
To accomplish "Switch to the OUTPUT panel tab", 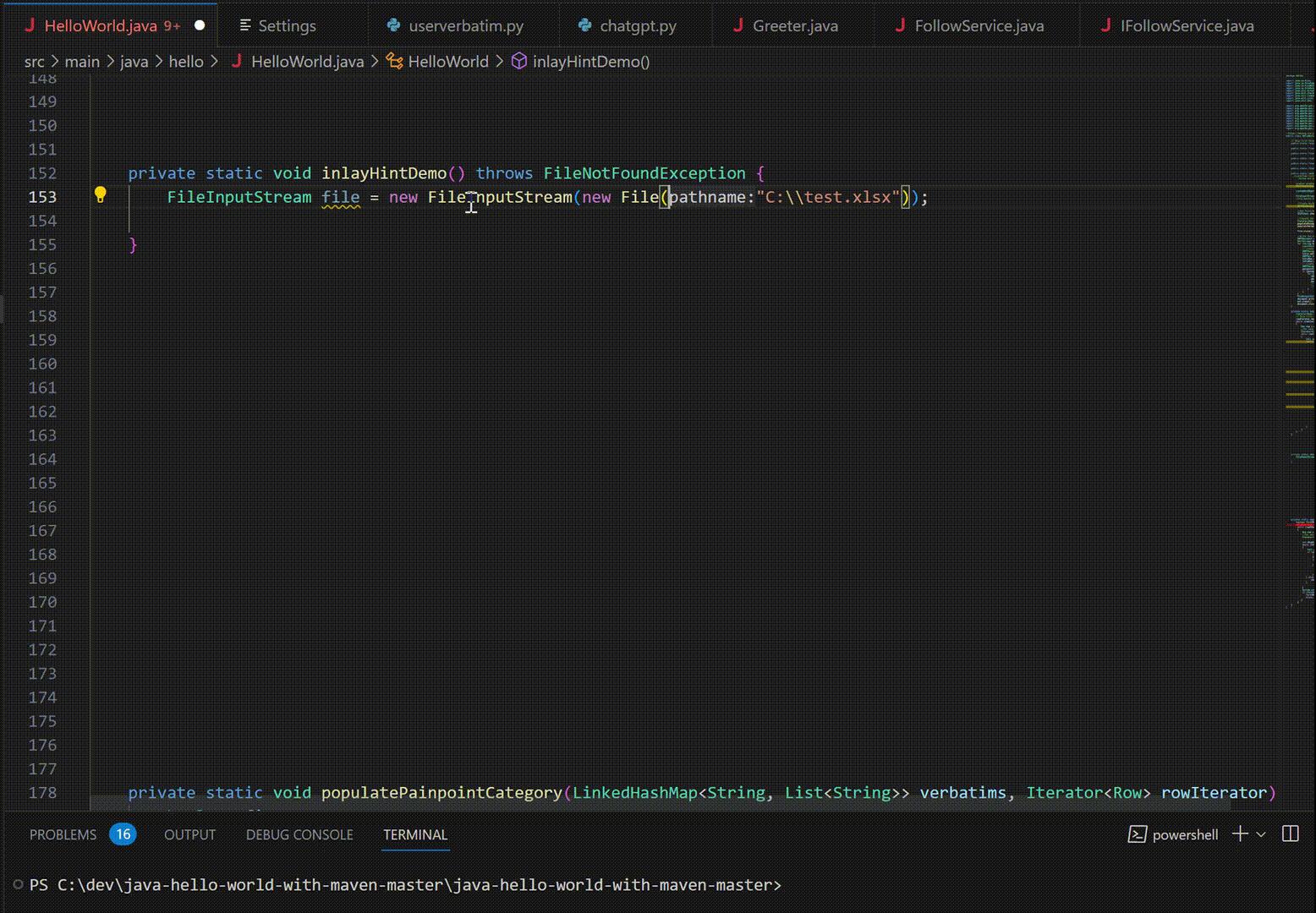I will [x=189, y=834].
